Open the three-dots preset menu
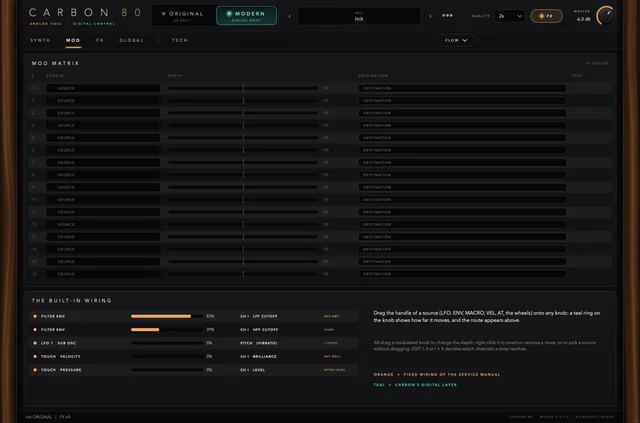The image size is (640, 423). [447, 16]
